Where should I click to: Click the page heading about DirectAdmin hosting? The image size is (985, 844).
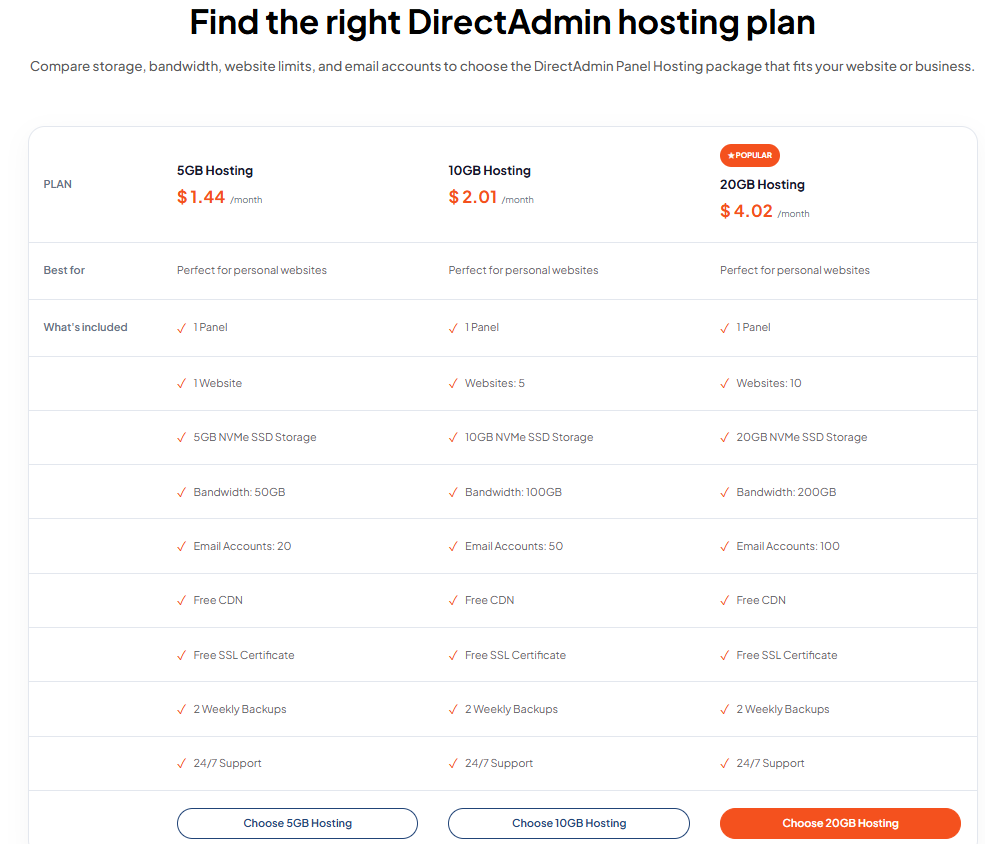pos(503,22)
